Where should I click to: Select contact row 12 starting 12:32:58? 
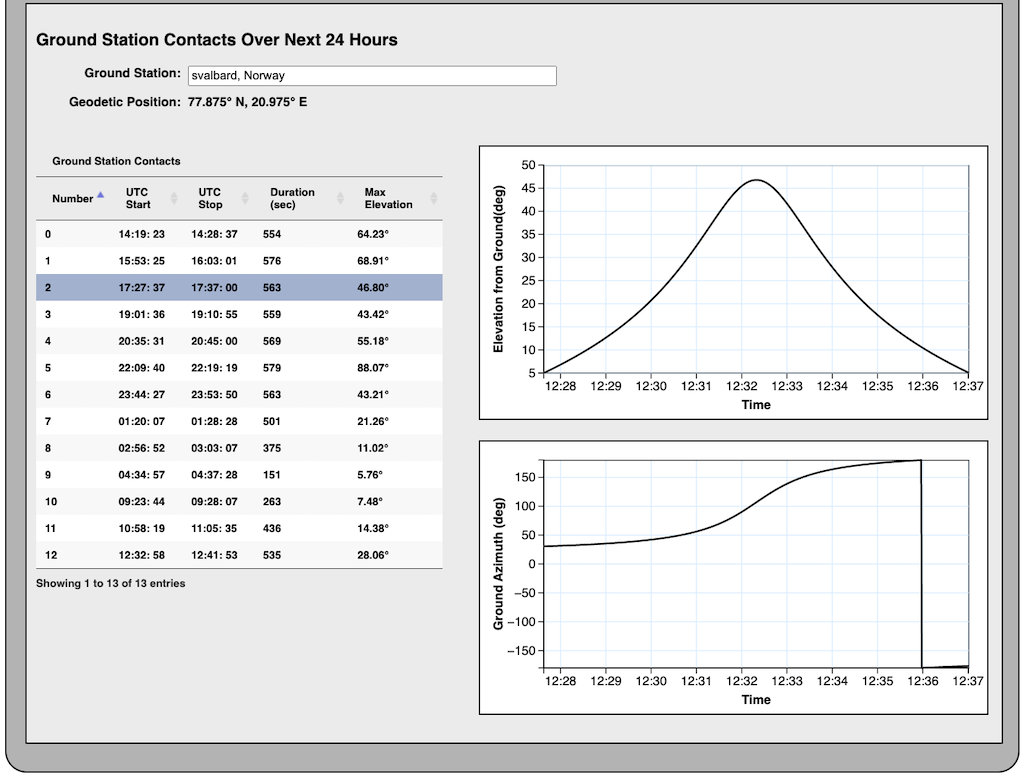[x=239, y=555]
